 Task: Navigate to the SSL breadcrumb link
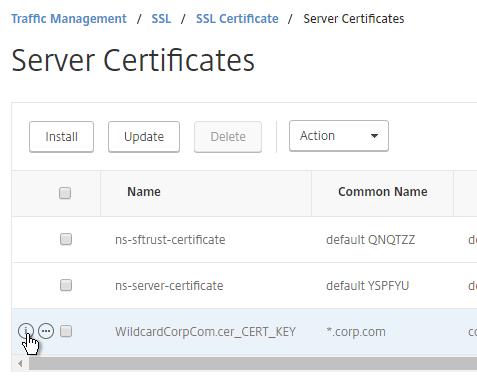tap(161, 19)
